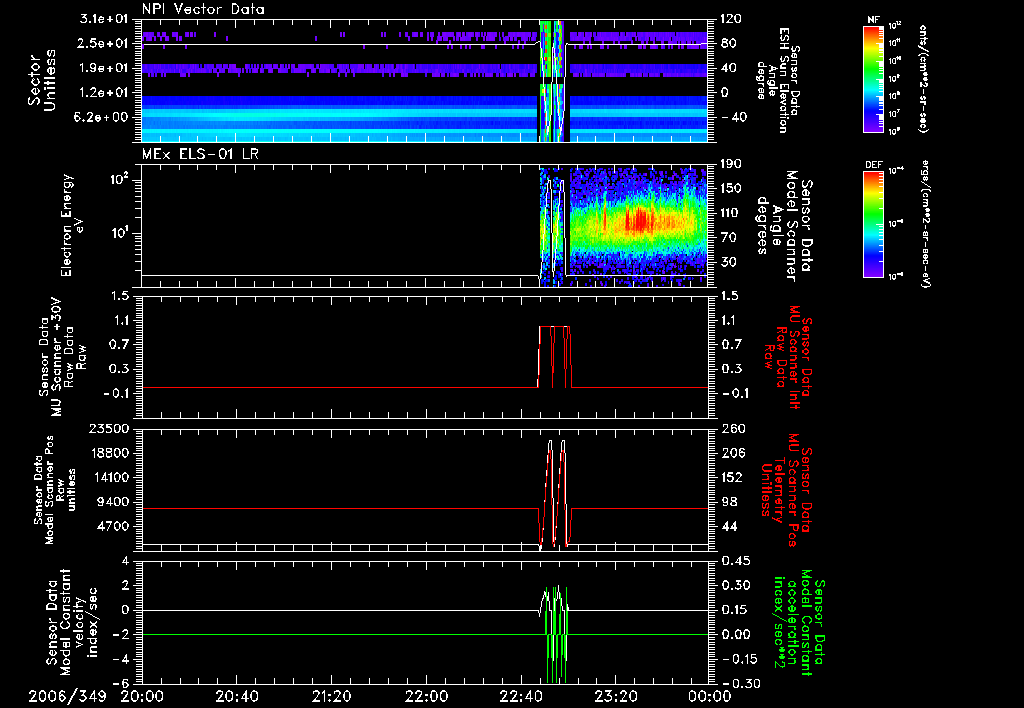This screenshot has width=1024, height=708.
Task: Click the 22:40 time axis label
Action: coord(520,696)
